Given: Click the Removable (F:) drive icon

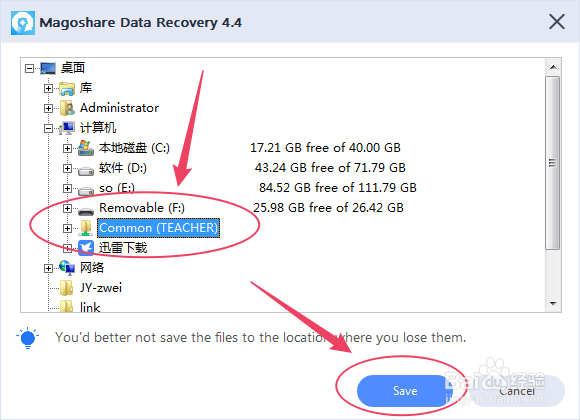Looking at the screenshot, I should [86, 211].
